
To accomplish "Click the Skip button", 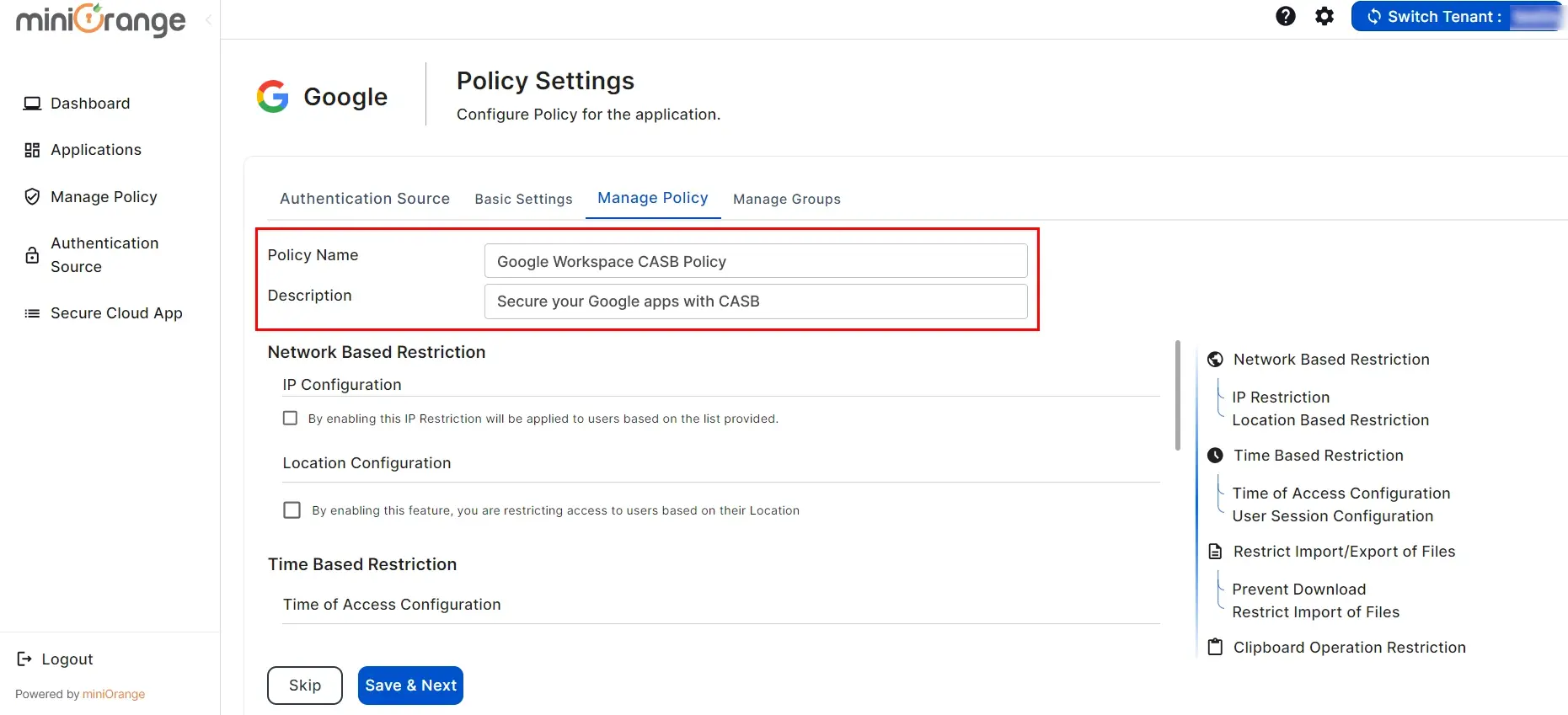I will 305,686.
